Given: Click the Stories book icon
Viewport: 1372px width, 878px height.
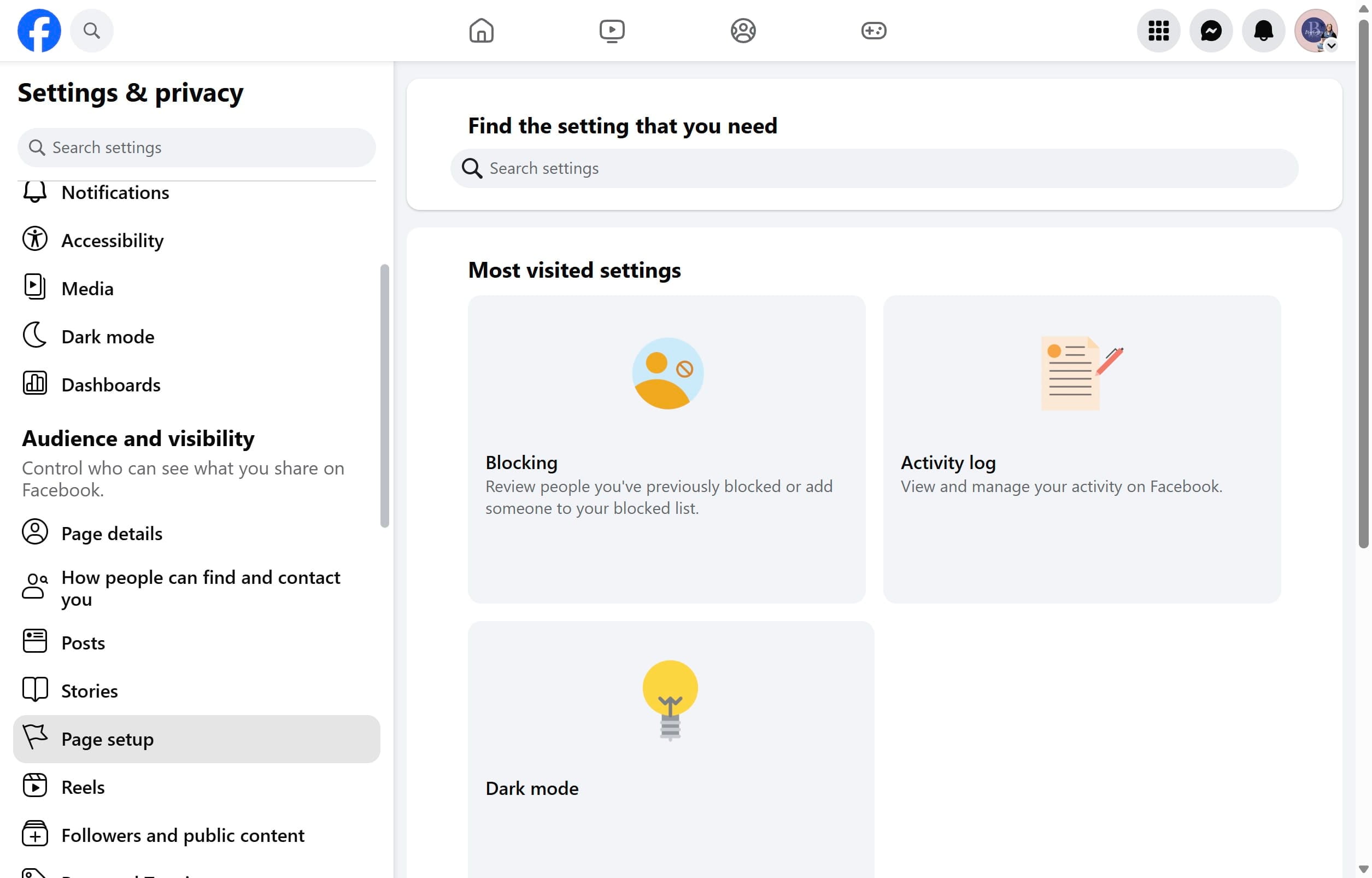Looking at the screenshot, I should pos(35,689).
